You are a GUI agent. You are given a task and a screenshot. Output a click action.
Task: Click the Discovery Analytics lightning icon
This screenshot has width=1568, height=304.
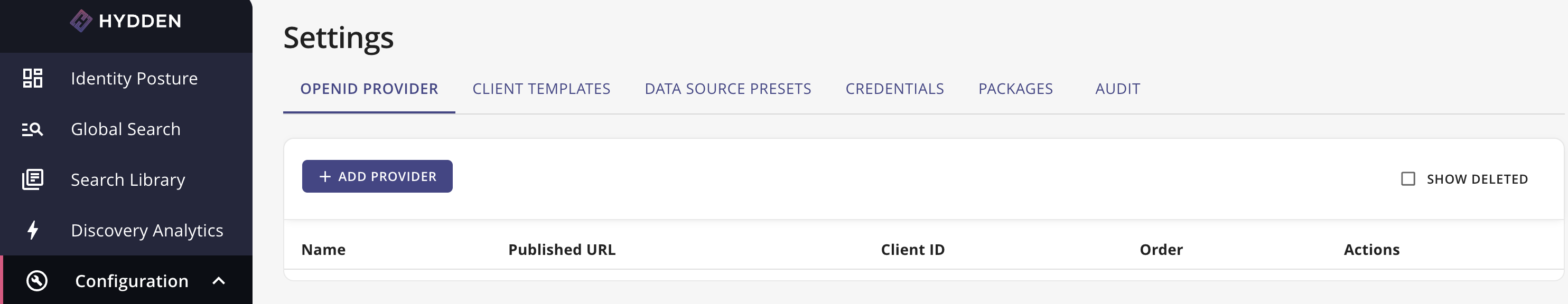33,230
